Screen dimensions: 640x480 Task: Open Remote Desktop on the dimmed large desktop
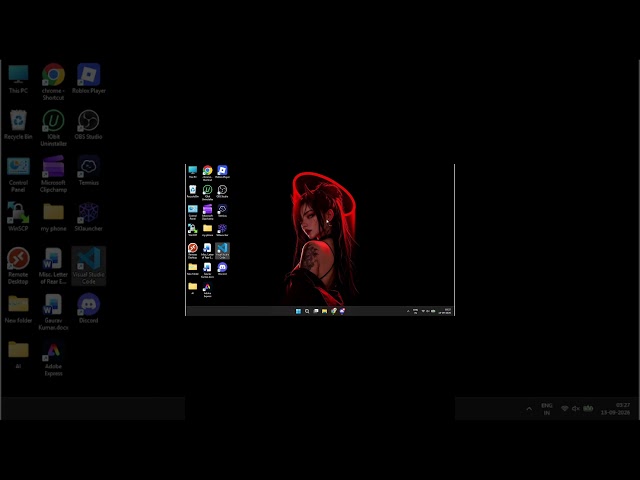coord(18,266)
